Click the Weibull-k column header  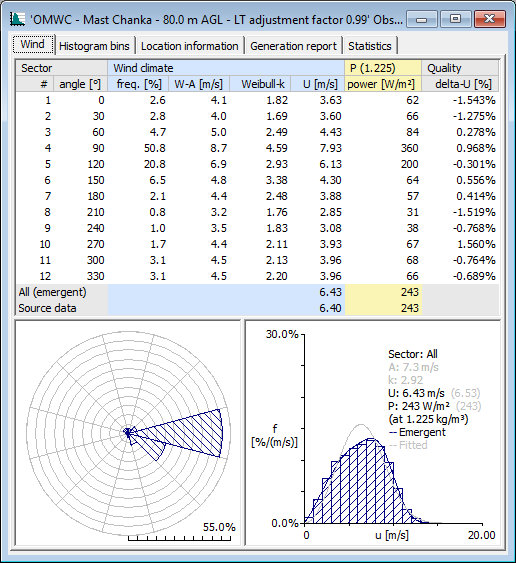tap(260, 84)
